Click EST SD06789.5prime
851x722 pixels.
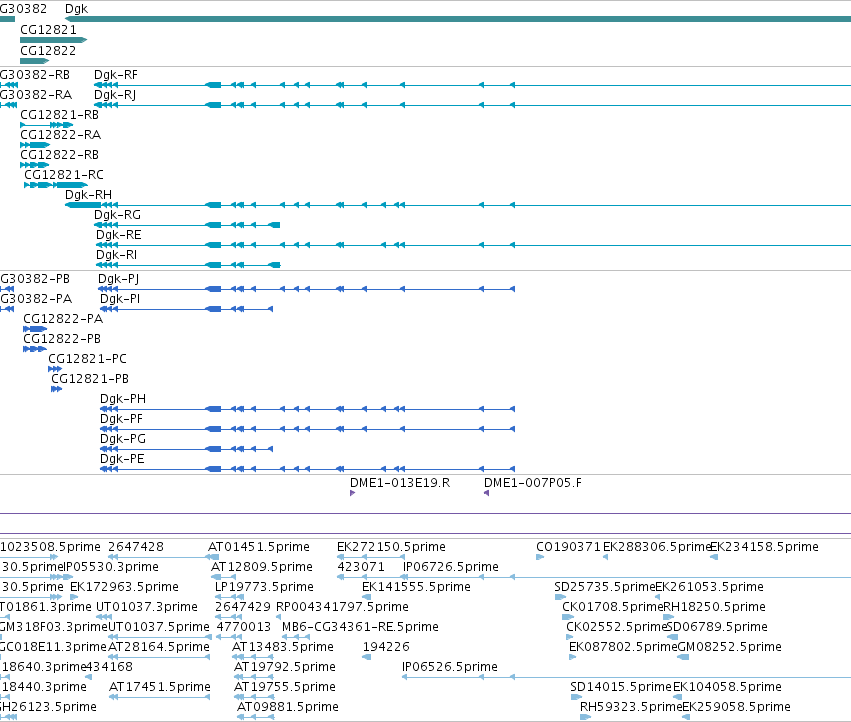pyautogui.click(x=717, y=628)
